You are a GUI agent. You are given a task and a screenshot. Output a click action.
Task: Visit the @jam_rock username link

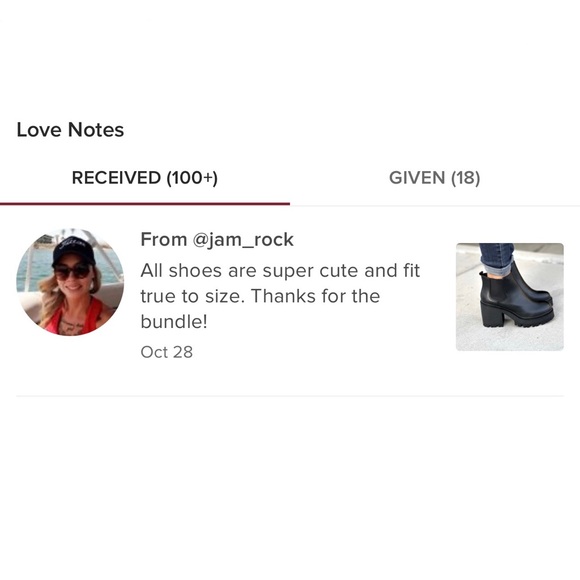(243, 240)
